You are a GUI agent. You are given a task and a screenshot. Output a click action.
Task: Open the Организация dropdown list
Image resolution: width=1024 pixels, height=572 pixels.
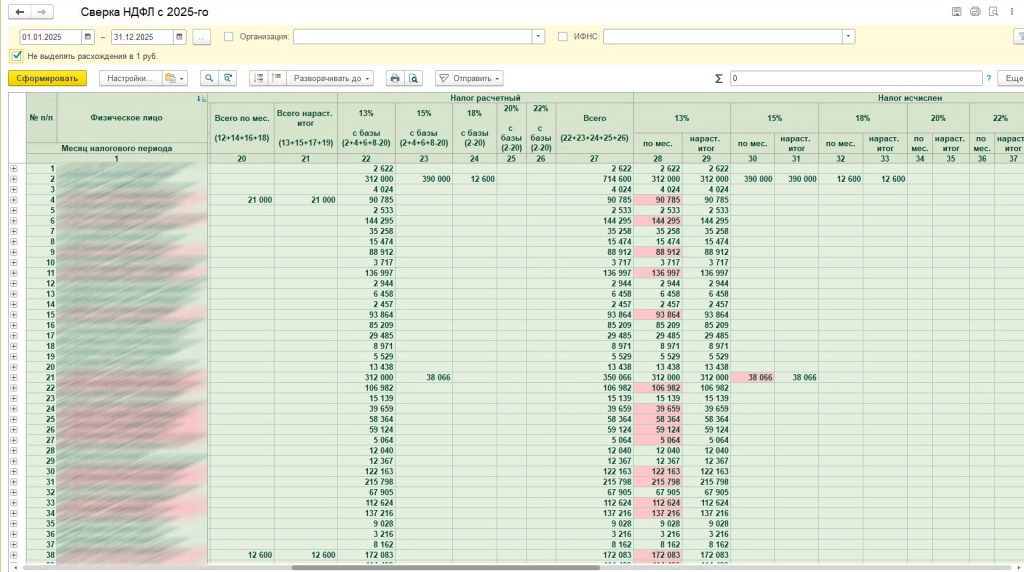click(538, 36)
